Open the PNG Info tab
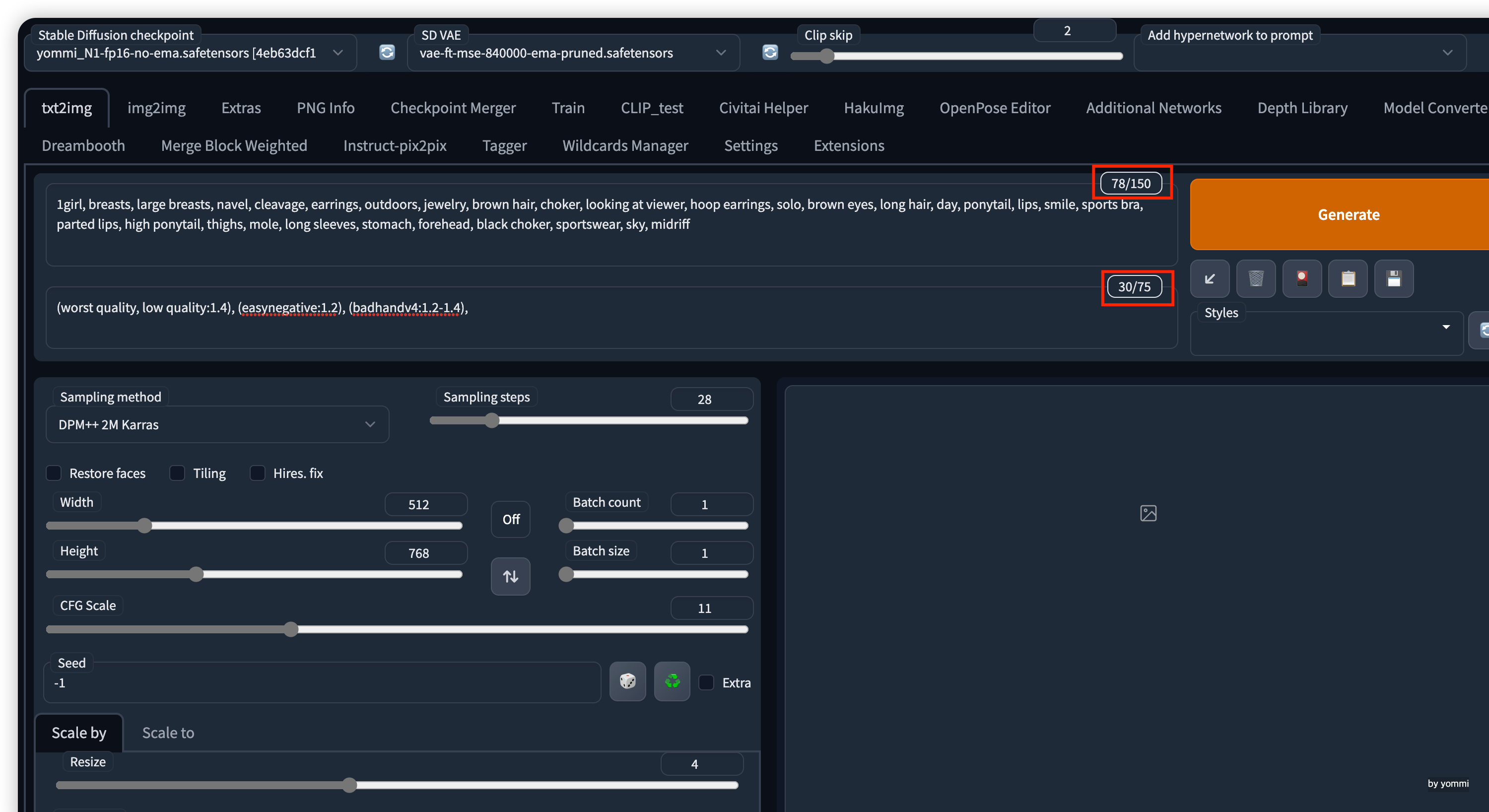 326,108
